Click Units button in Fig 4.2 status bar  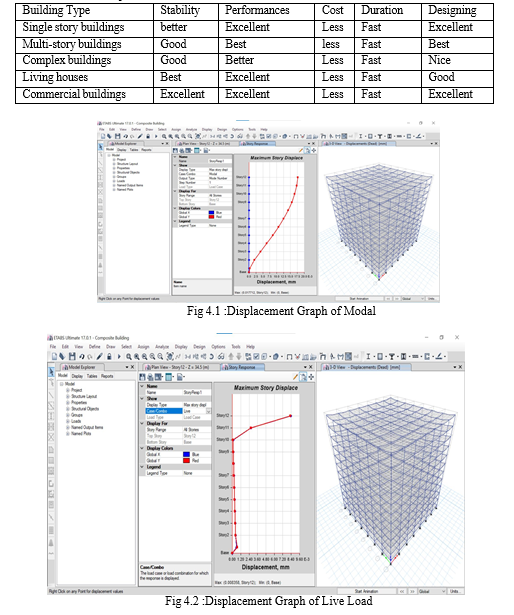[454, 591]
